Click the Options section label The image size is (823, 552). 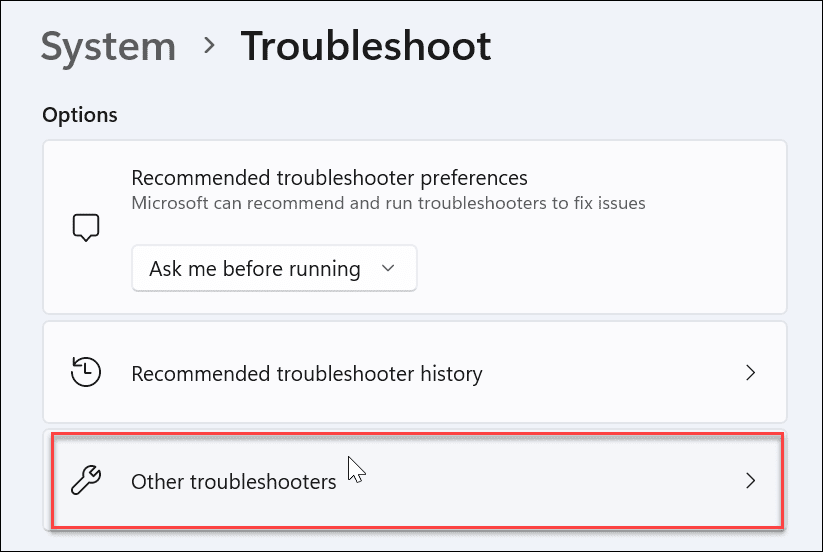click(80, 115)
